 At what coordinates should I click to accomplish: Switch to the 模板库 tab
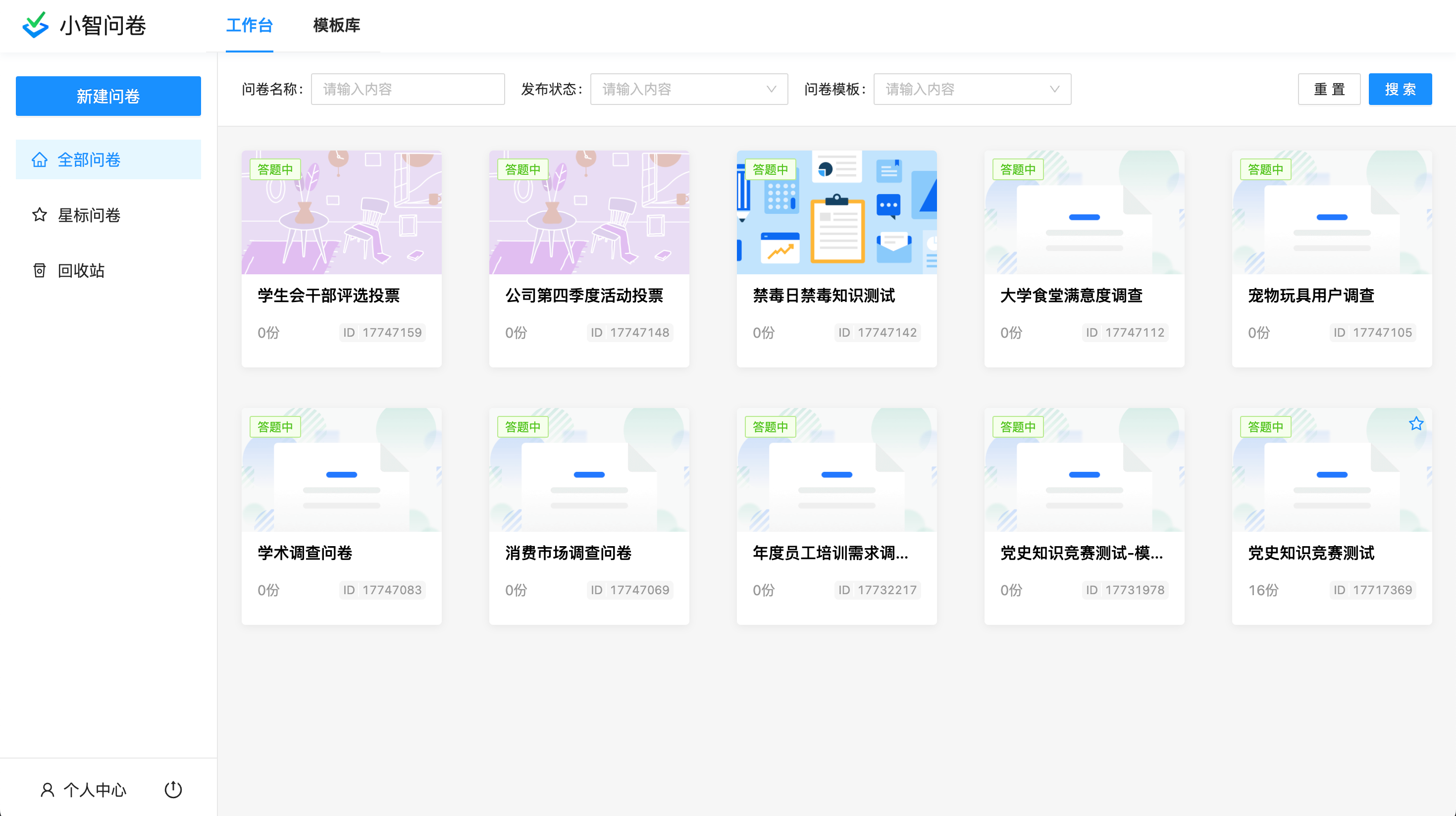(336, 25)
